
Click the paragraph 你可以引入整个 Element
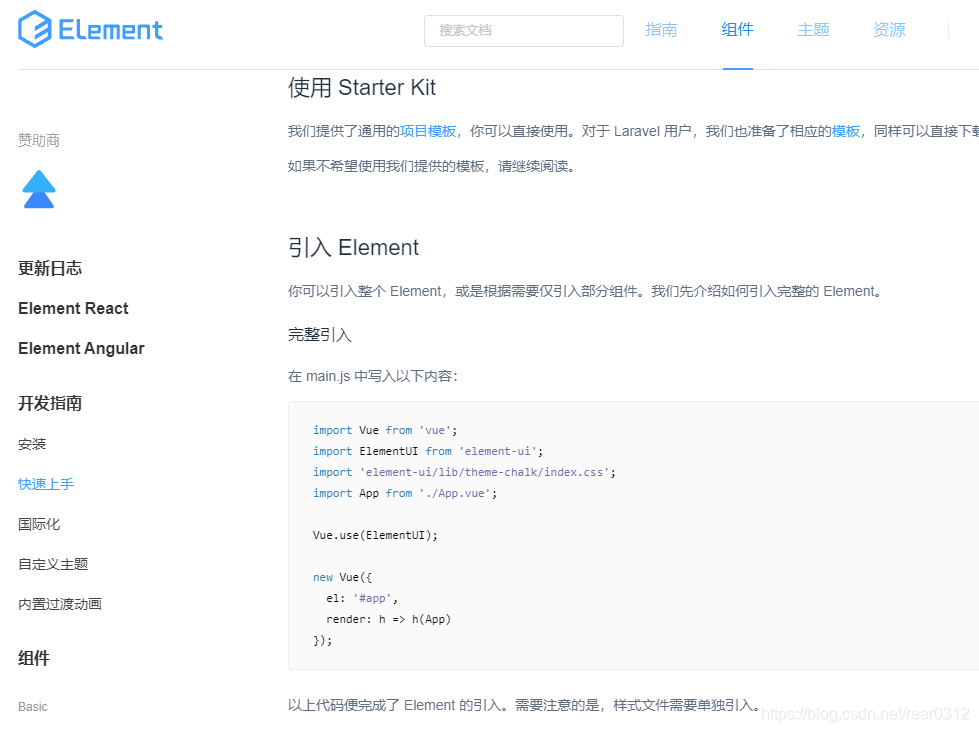click(585, 291)
